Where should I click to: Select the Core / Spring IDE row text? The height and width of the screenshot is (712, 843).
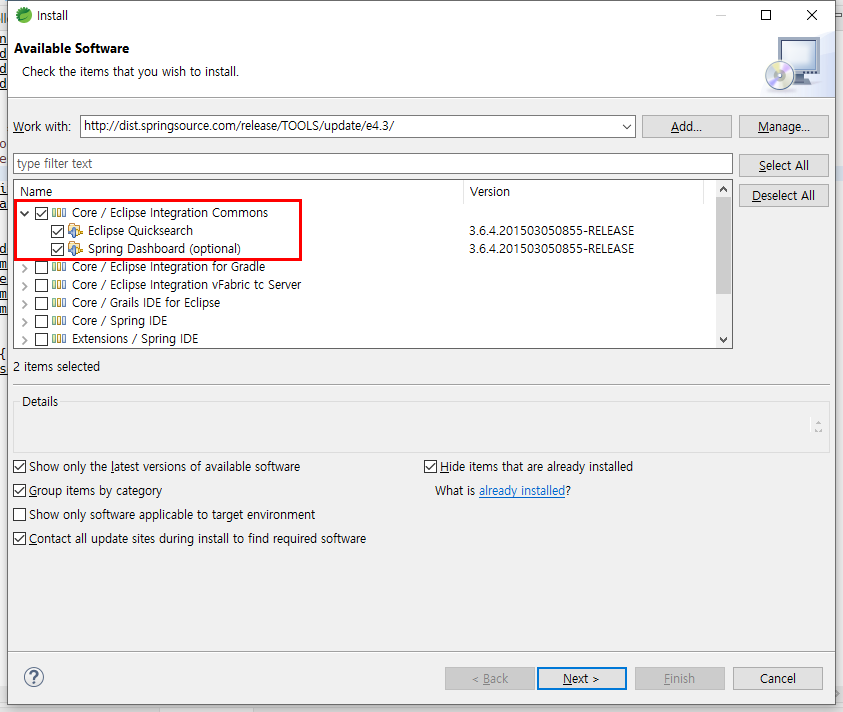coord(119,321)
